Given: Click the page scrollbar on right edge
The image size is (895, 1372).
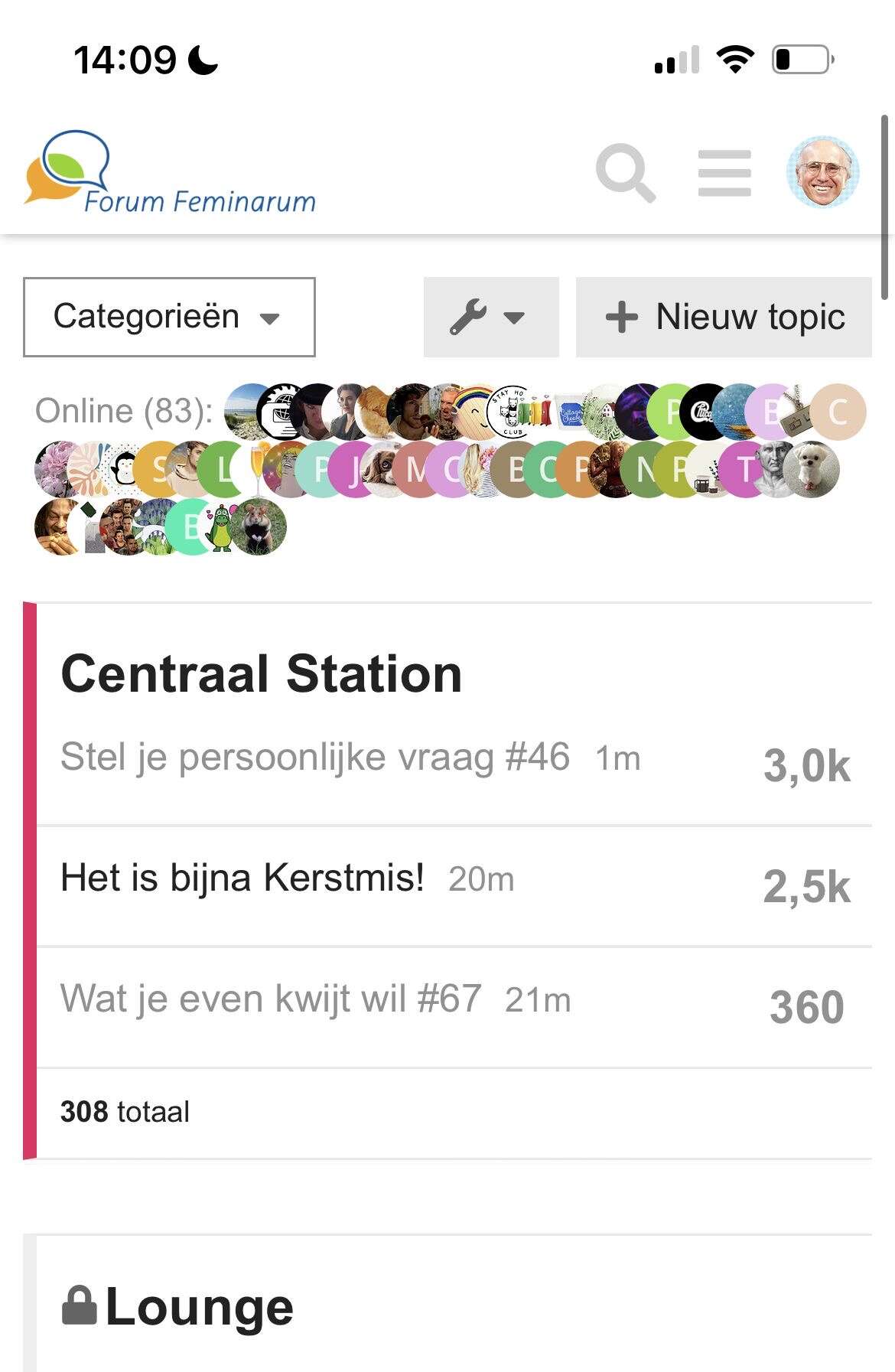Looking at the screenshot, I should (x=885, y=207).
